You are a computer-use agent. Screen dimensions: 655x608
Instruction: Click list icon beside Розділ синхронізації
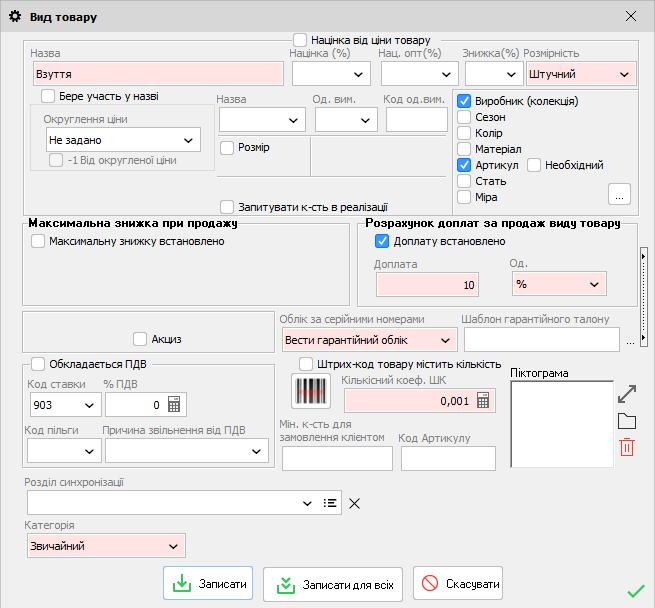331,503
